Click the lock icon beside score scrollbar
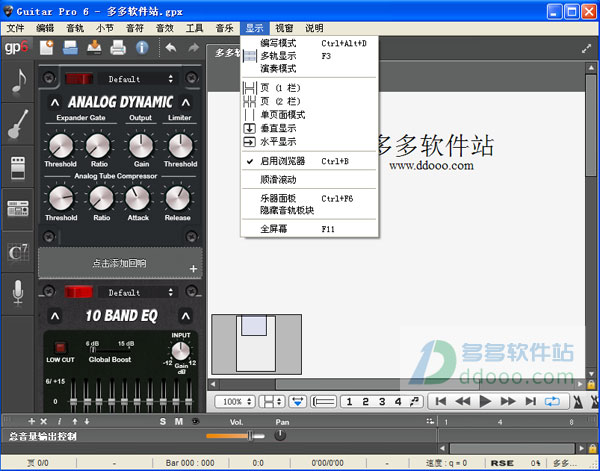 click(591, 384)
